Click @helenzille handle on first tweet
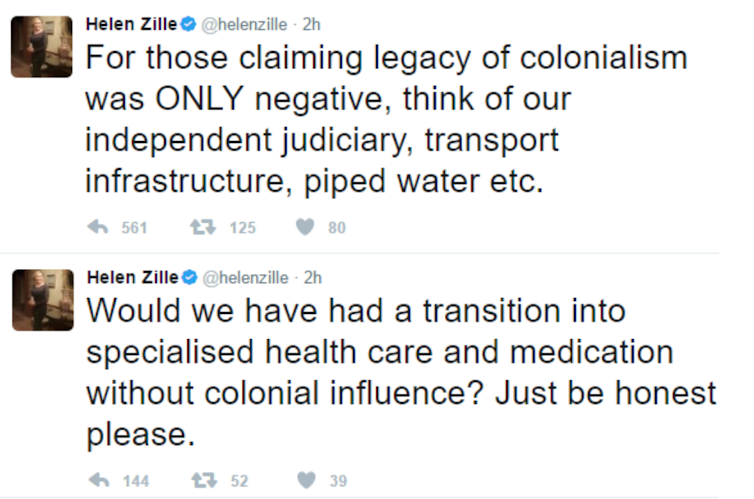754x499 pixels. [x=244, y=23]
